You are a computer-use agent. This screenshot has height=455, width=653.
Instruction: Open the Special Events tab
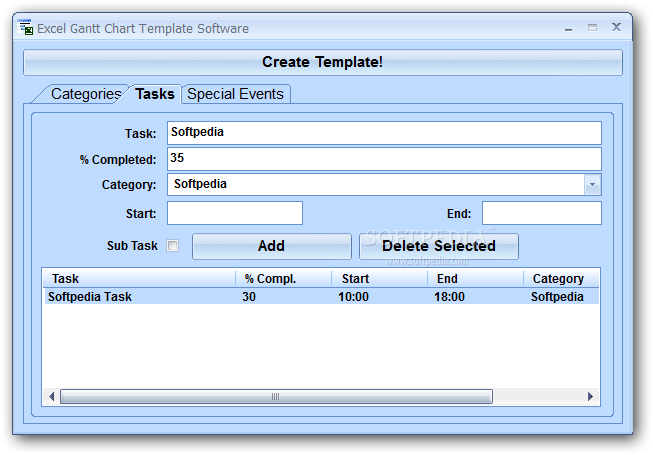236,94
